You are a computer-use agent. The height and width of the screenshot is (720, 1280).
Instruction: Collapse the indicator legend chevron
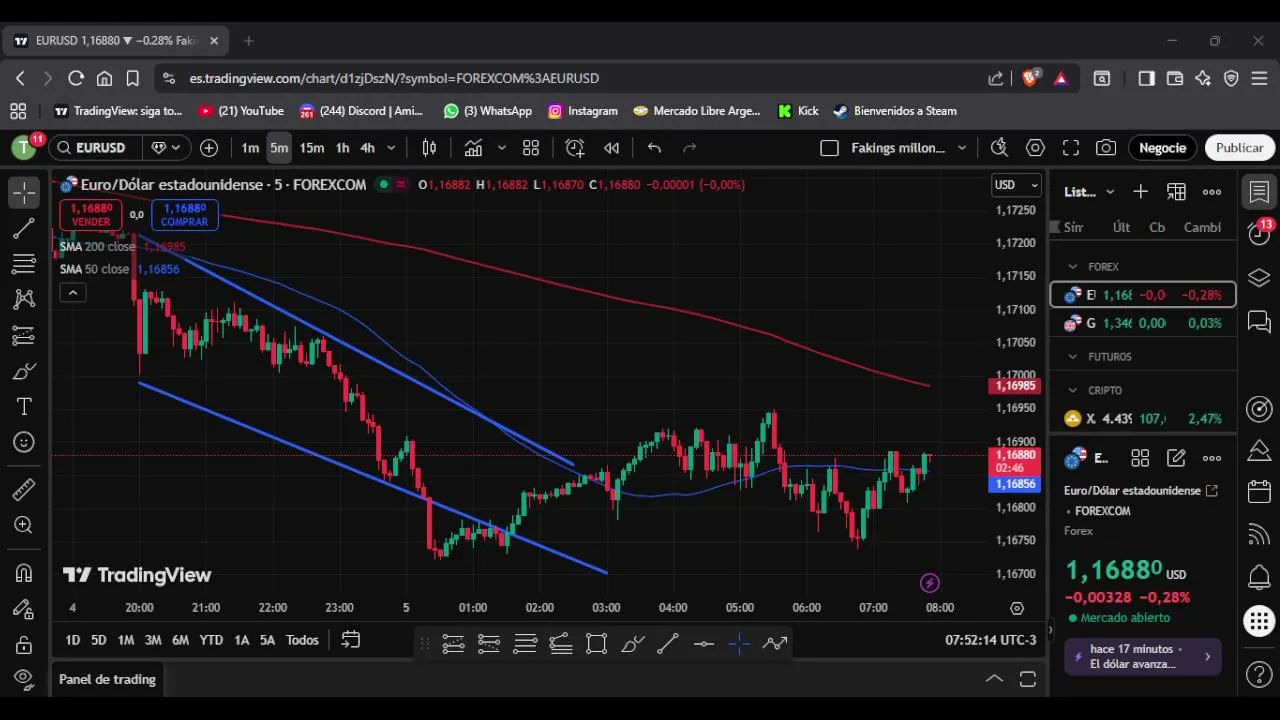pyautogui.click(x=72, y=293)
